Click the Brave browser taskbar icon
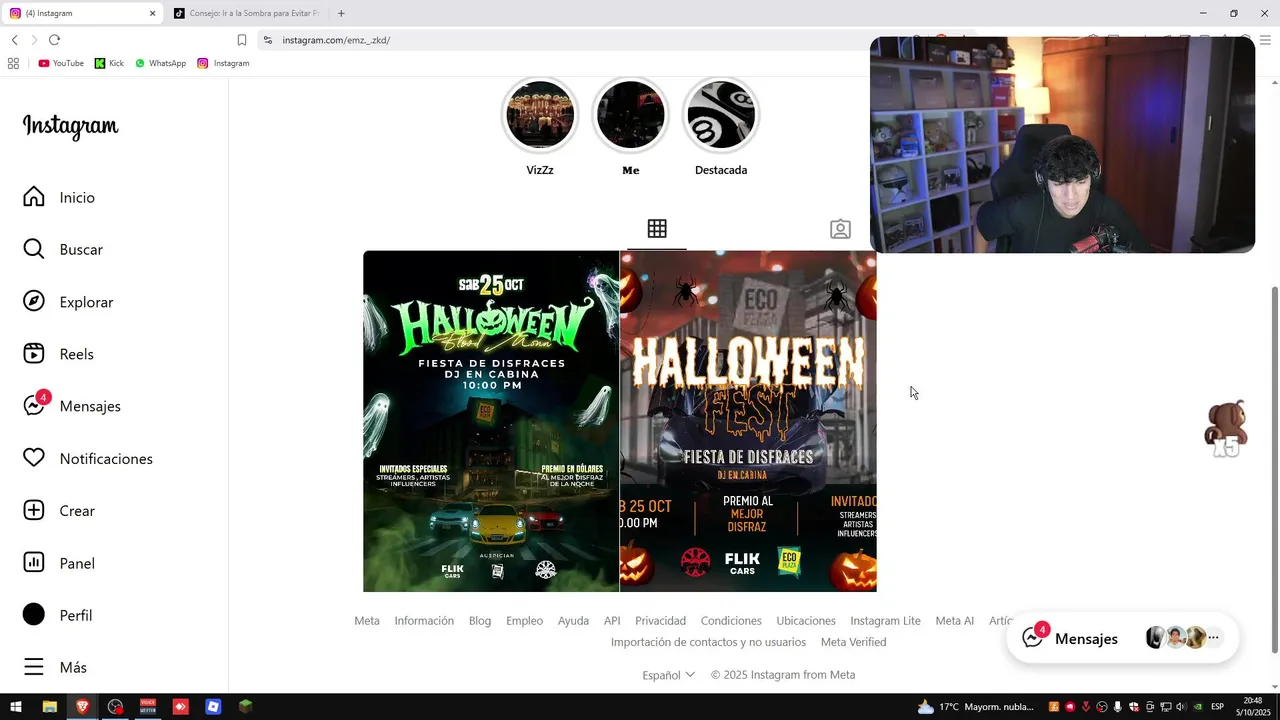The image size is (1280, 720). [x=82, y=707]
